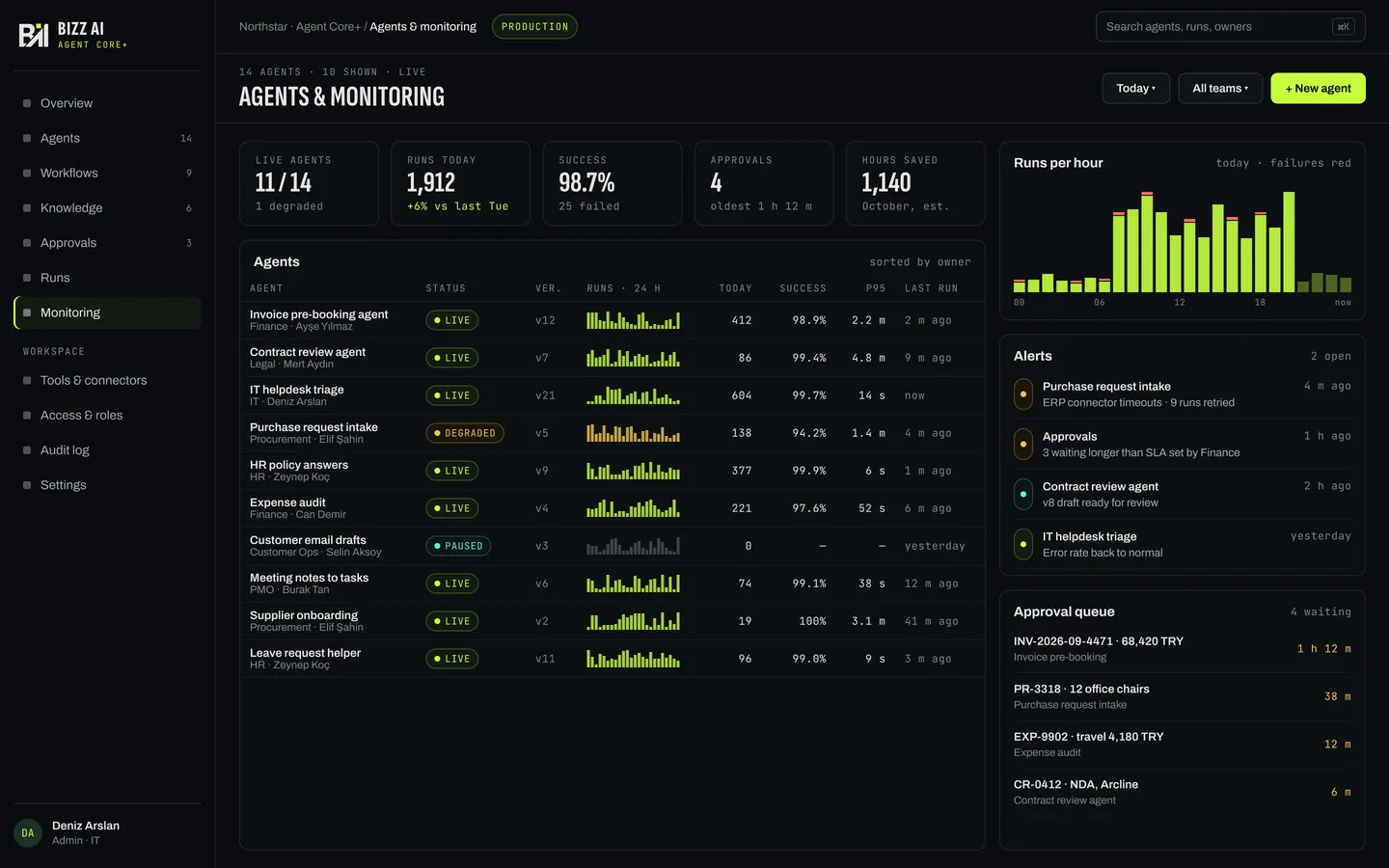Open the Knowledge section
Viewport: 1389px width, 868px height.
click(107, 207)
